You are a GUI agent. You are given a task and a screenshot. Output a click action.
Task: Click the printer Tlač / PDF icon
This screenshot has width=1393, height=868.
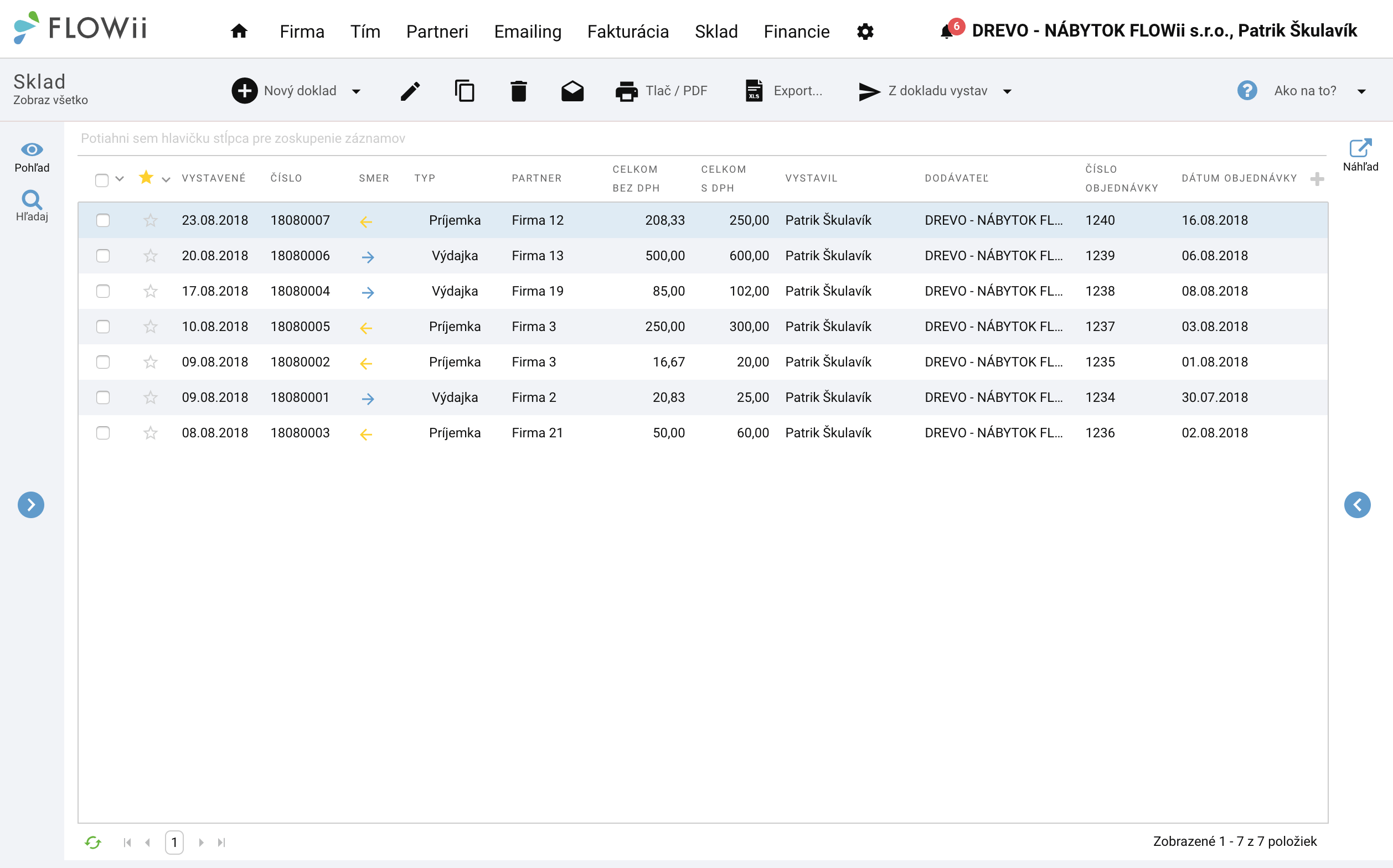click(x=626, y=91)
